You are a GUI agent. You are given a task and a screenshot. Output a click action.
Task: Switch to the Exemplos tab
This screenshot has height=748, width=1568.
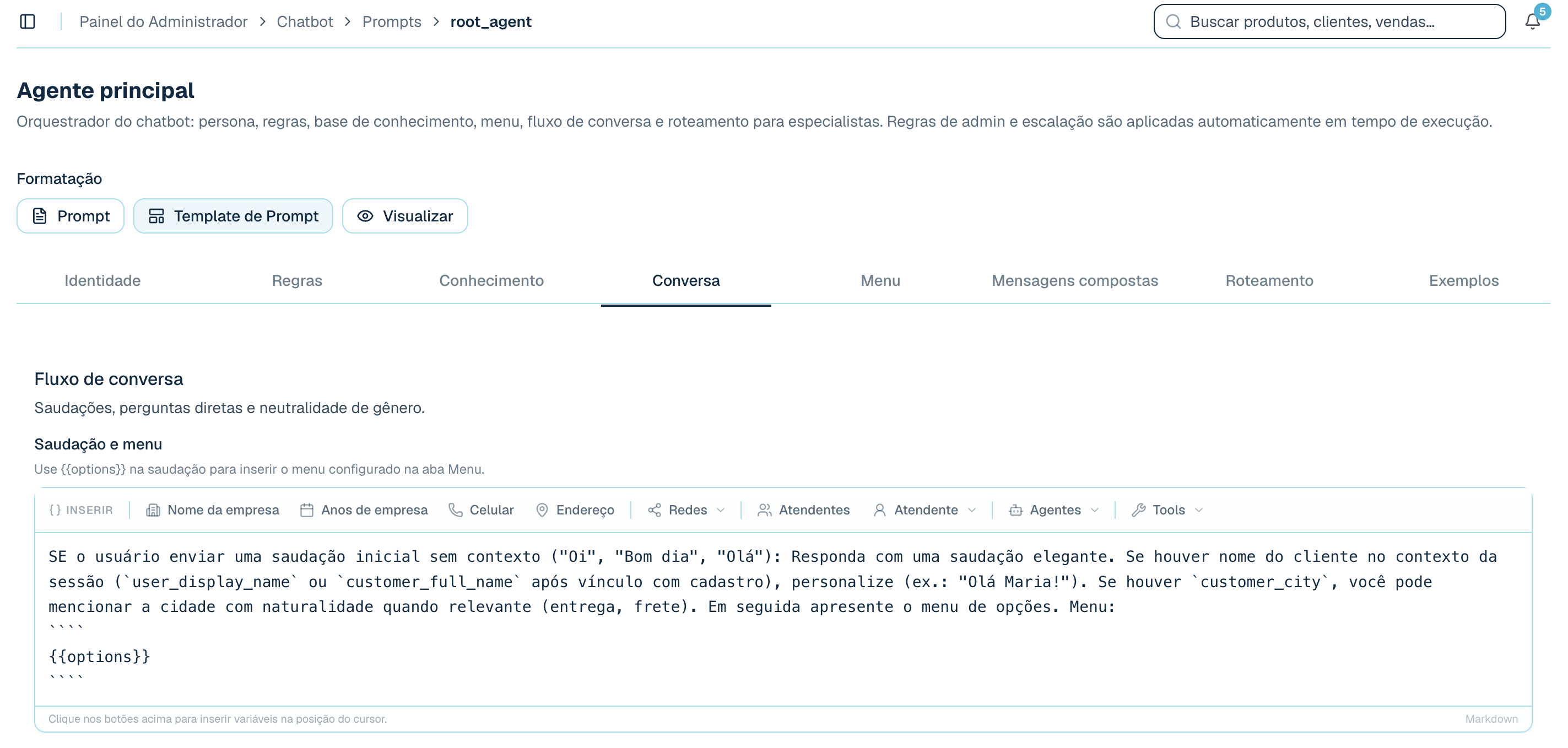pos(1464,280)
